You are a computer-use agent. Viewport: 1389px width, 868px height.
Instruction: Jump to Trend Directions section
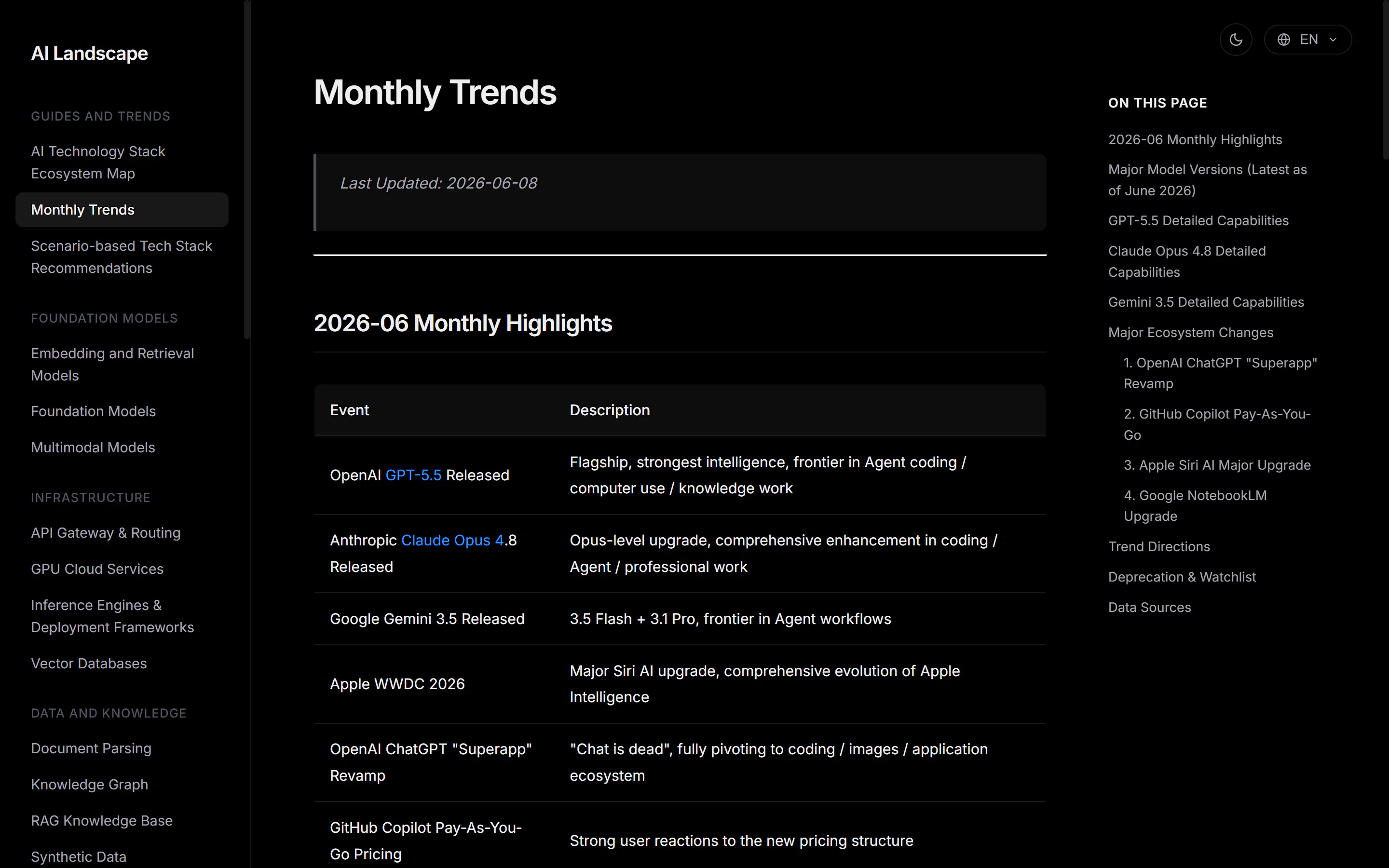tap(1159, 547)
